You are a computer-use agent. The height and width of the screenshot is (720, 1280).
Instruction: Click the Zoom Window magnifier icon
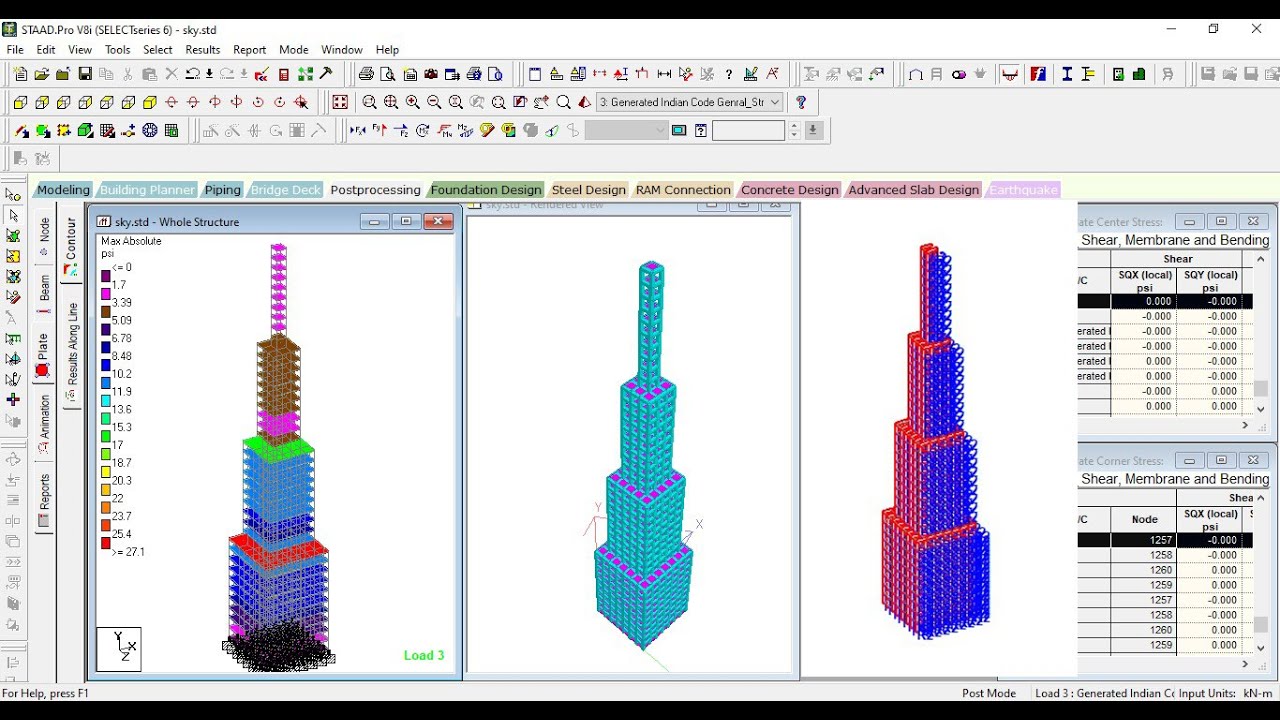click(369, 102)
